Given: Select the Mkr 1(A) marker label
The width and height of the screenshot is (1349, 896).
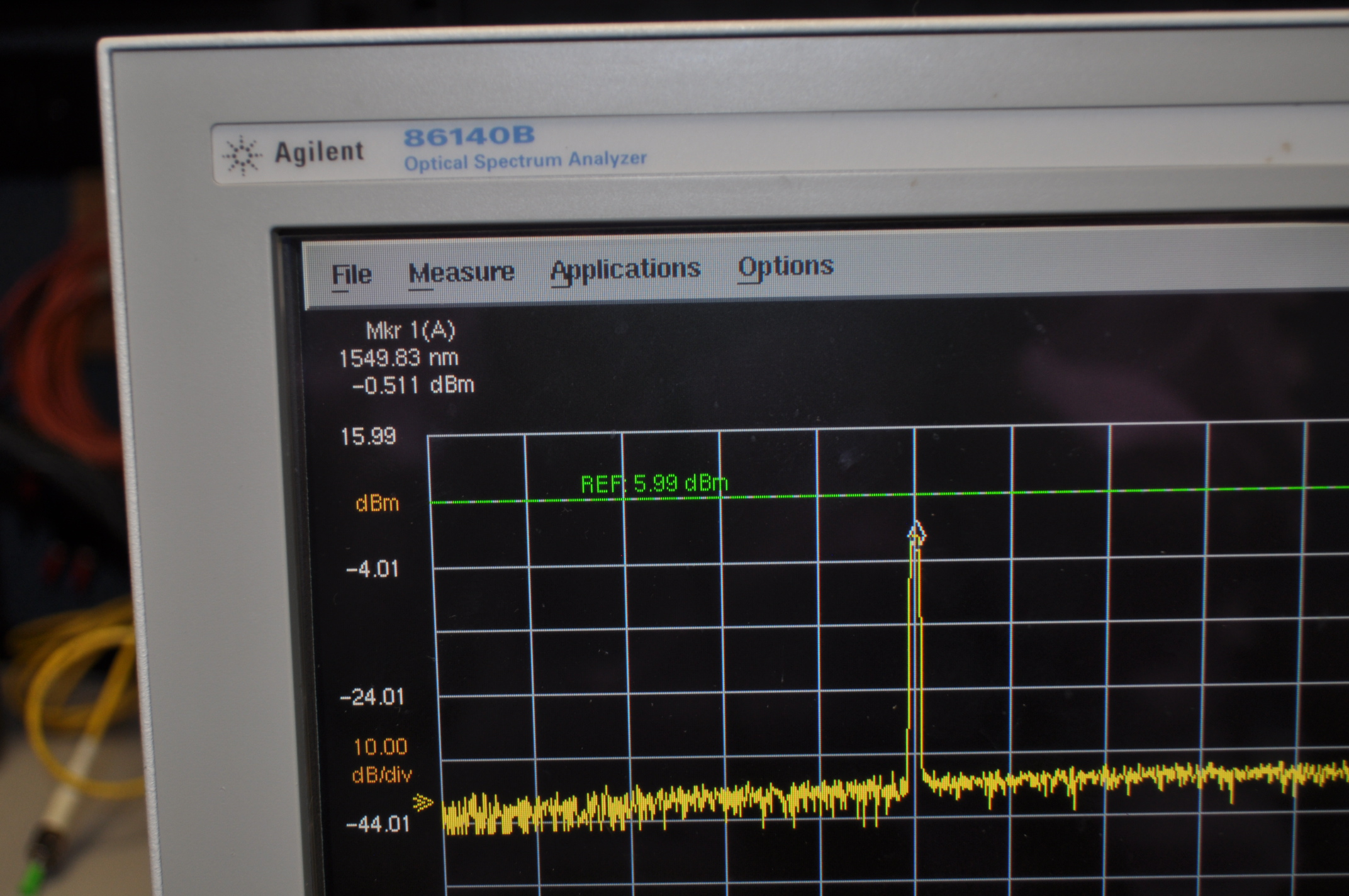Looking at the screenshot, I should pos(410,330).
